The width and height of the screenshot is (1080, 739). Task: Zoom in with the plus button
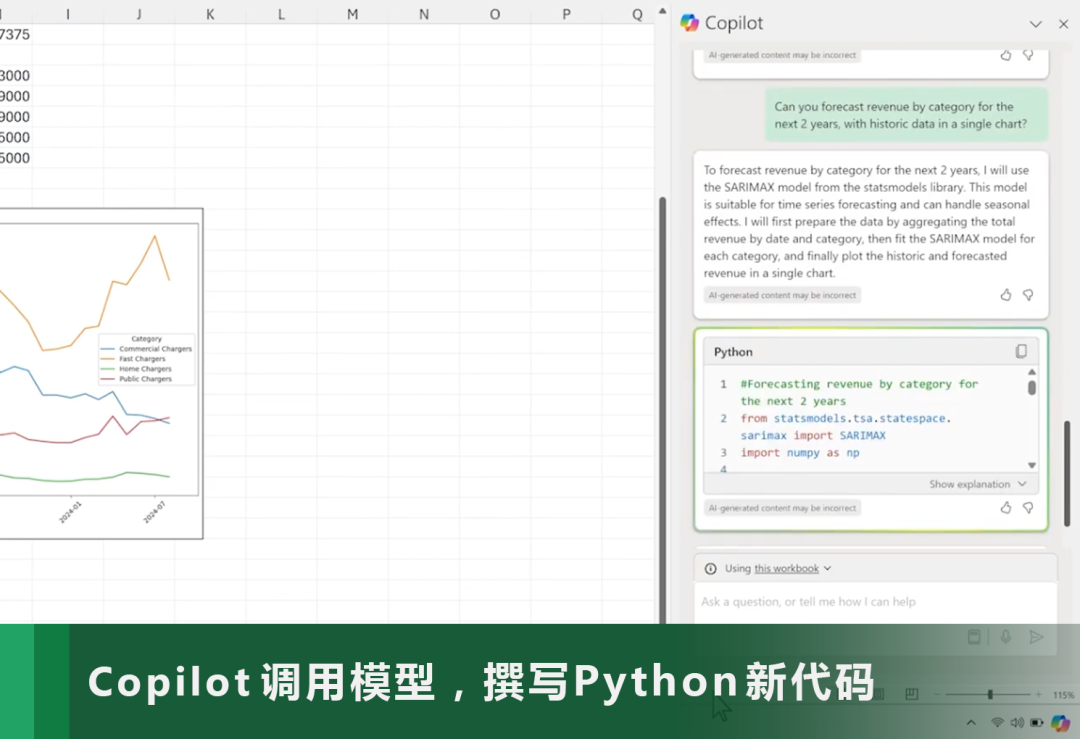tap(1038, 694)
